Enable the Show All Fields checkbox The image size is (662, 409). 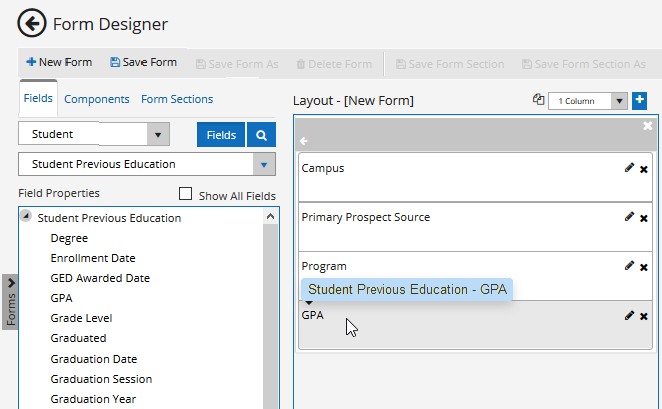click(x=185, y=195)
